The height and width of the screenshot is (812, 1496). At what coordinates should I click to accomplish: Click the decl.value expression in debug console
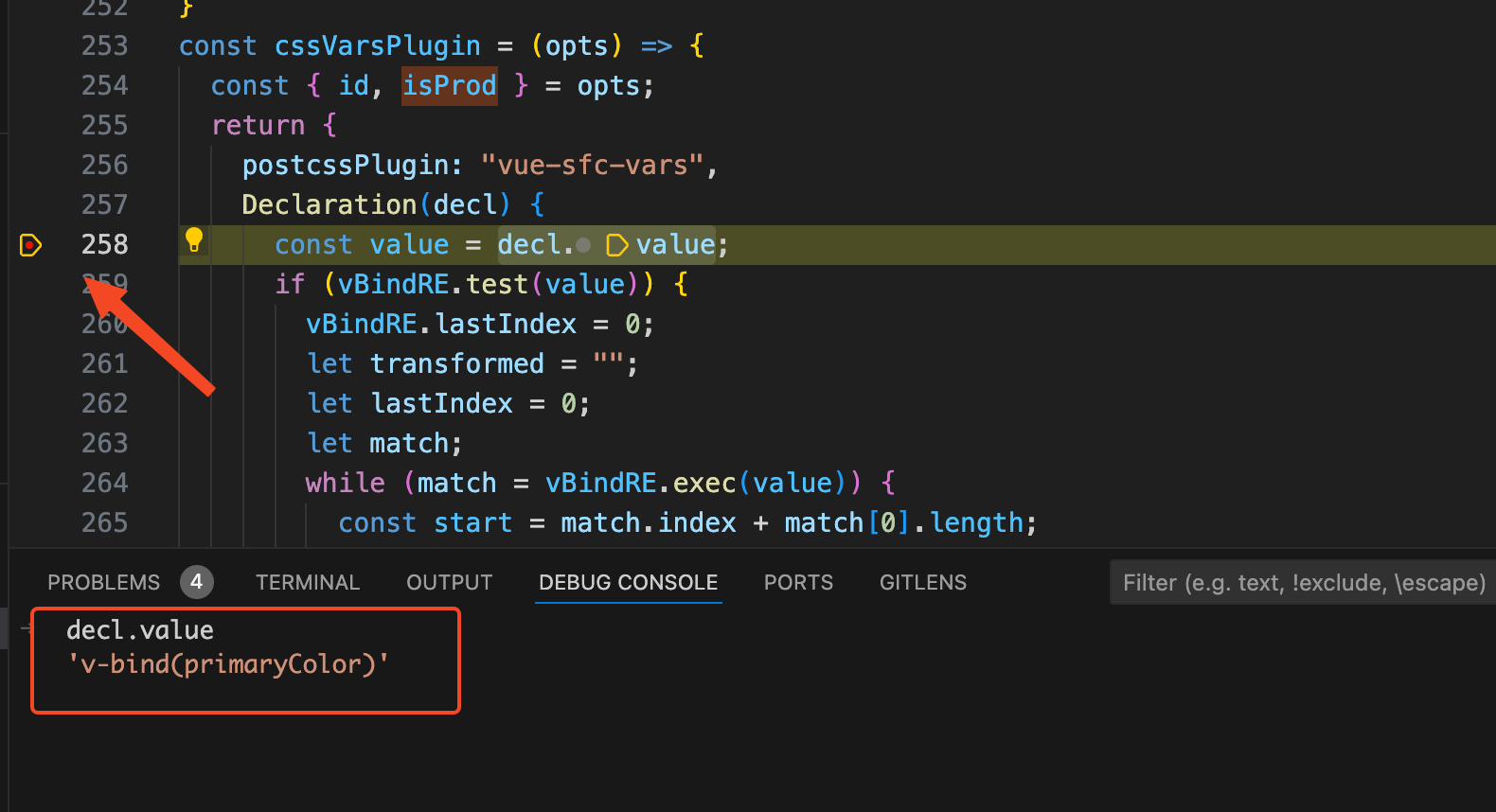tap(140, 630)
